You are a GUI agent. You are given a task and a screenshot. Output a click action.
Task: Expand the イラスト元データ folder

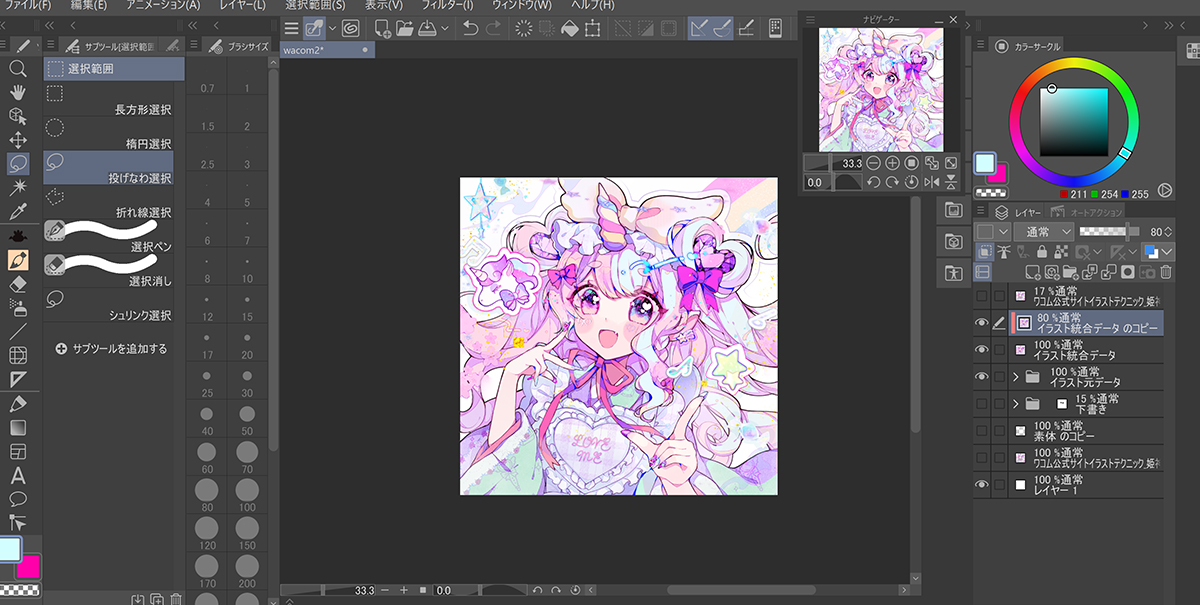point(1016,376)
